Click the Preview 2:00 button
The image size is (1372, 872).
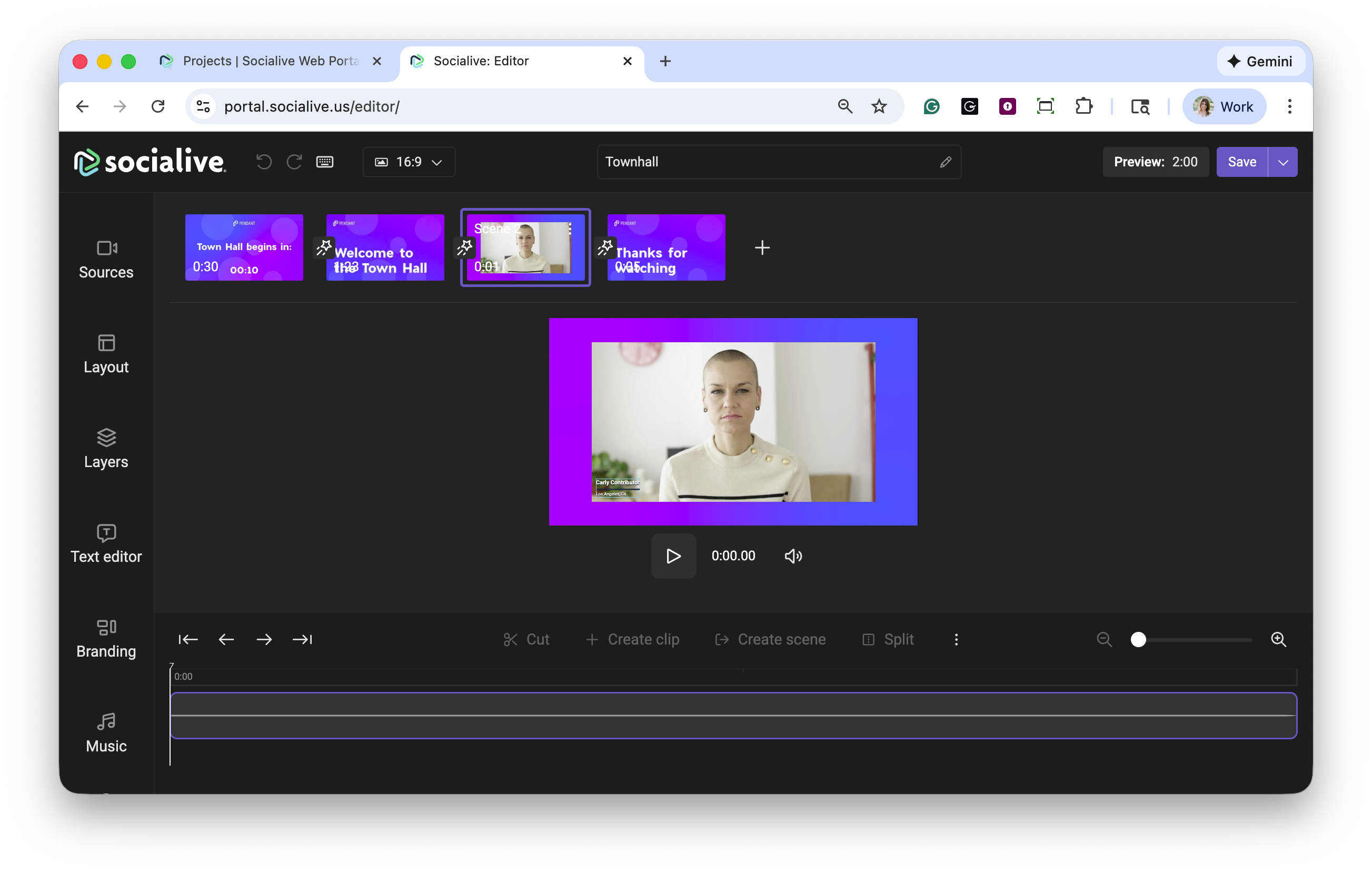[x=1155, y=162]
